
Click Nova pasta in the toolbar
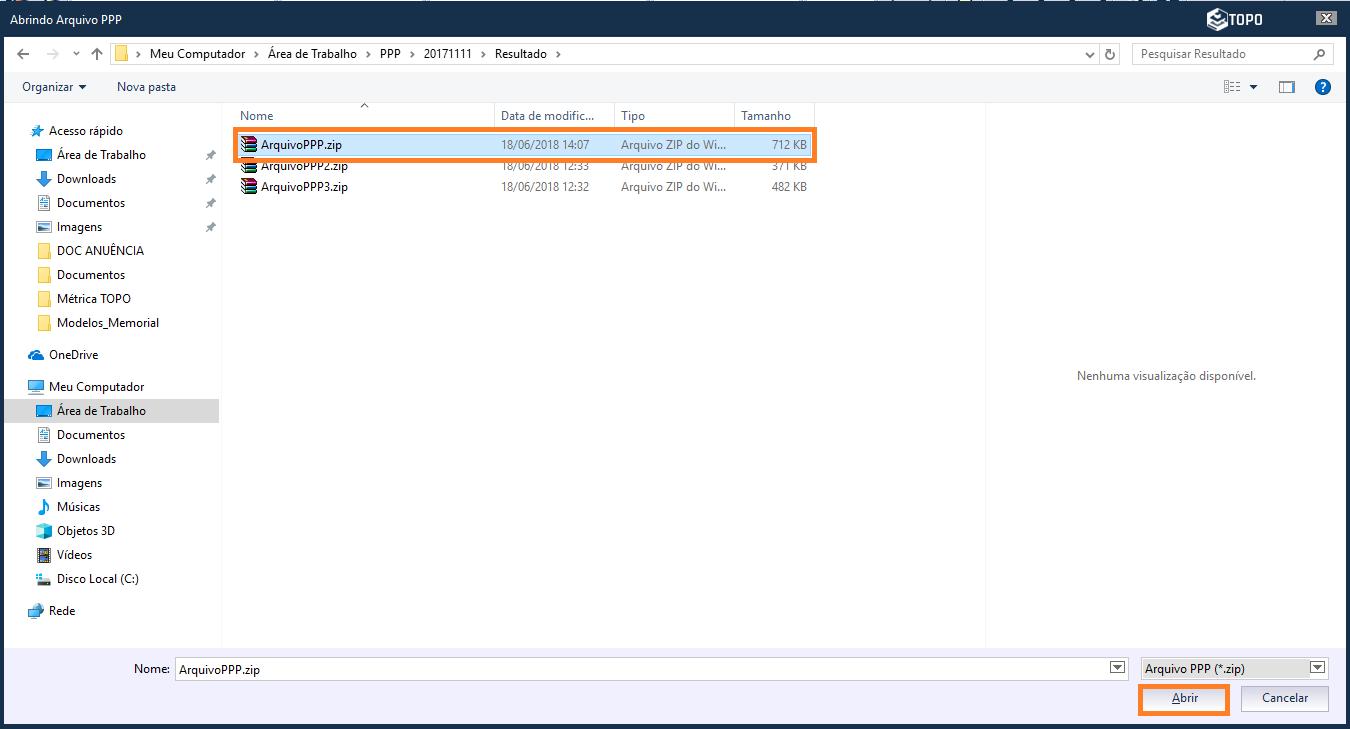[x=146, y=87]
